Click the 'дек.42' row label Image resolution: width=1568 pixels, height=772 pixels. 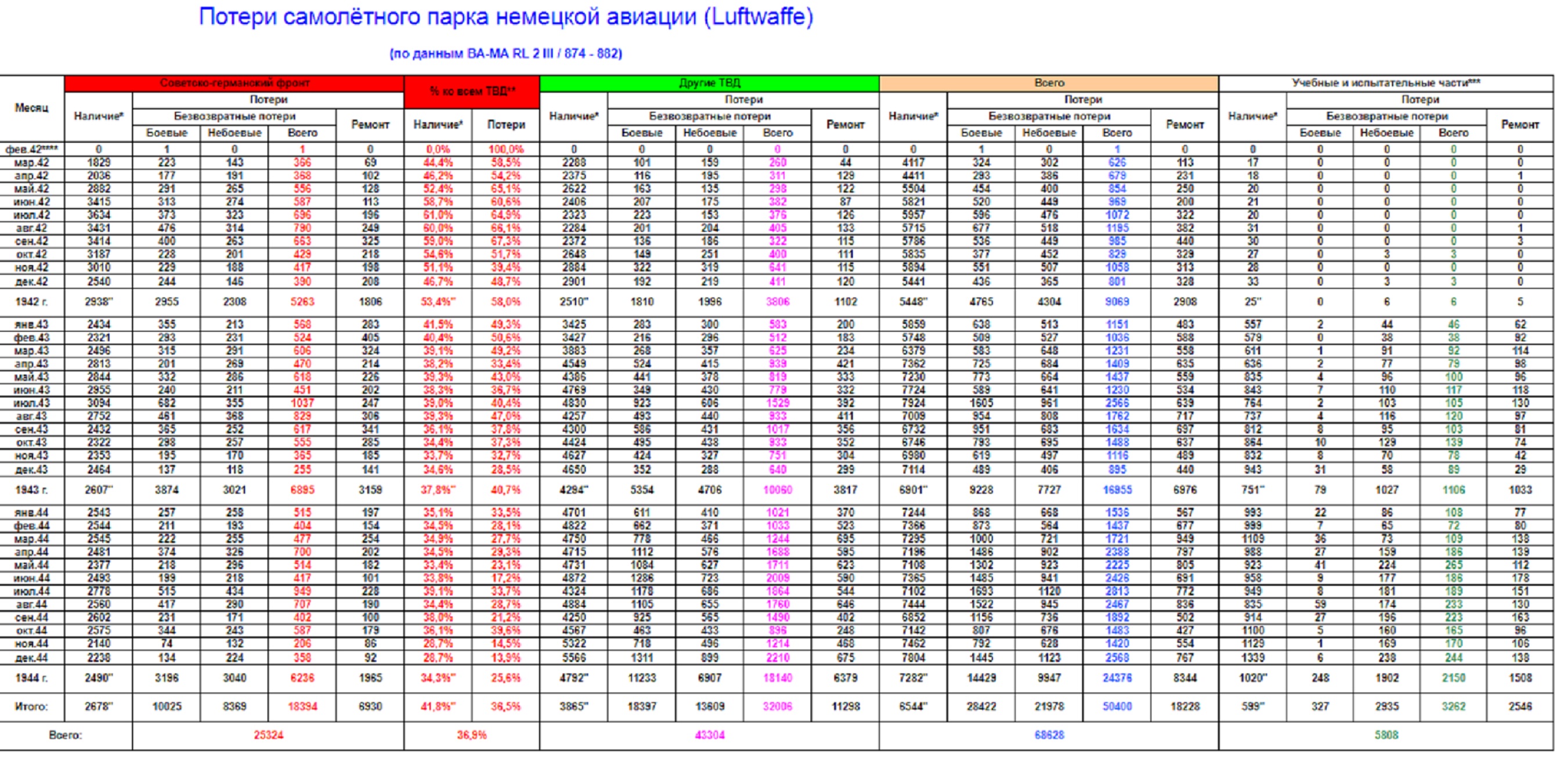pyautogui.click(x=32, y=282)
